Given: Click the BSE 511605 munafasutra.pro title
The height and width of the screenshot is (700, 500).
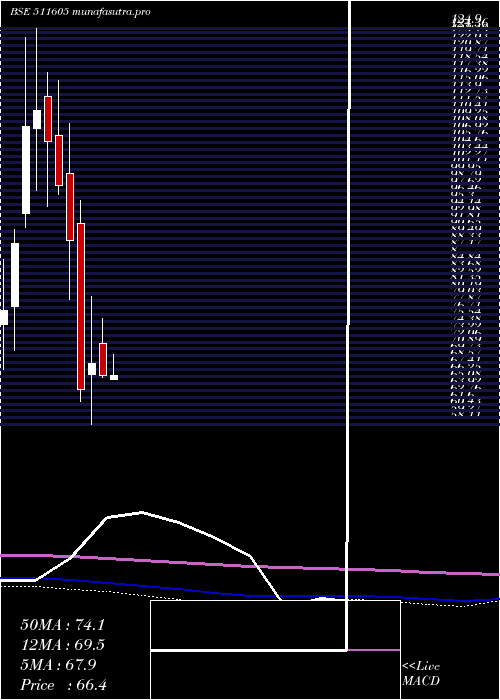Looking at the screenshot, I should pos(80,12).
